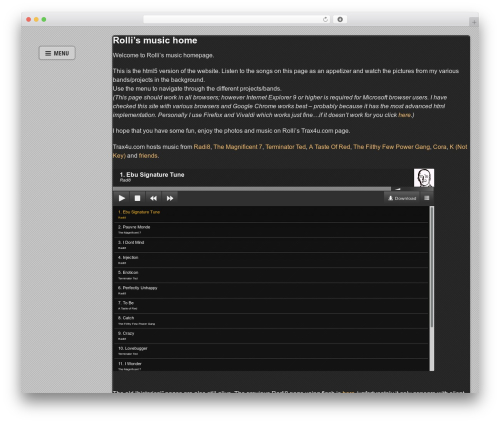This screenshot has width=500, height=423.
Task: Play the current track
Action: [x=122, y=198]
